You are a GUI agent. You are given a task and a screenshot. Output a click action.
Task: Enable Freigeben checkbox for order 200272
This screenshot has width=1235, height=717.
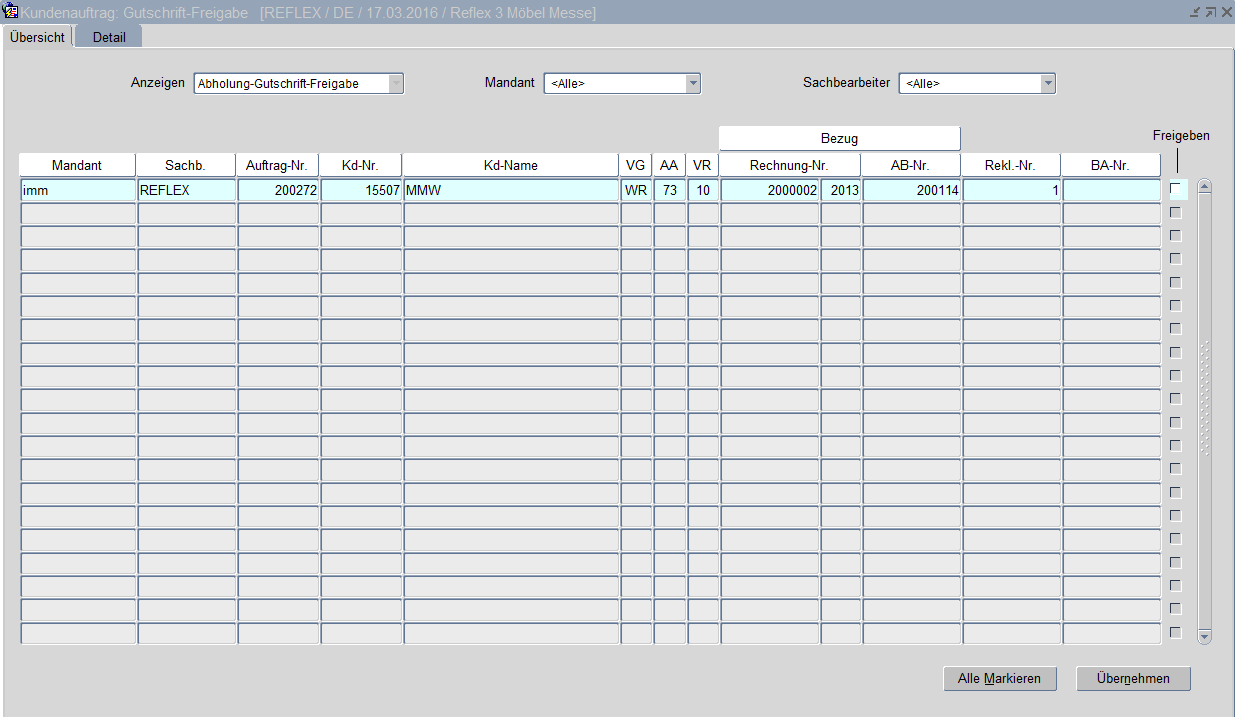point(1176,189)
